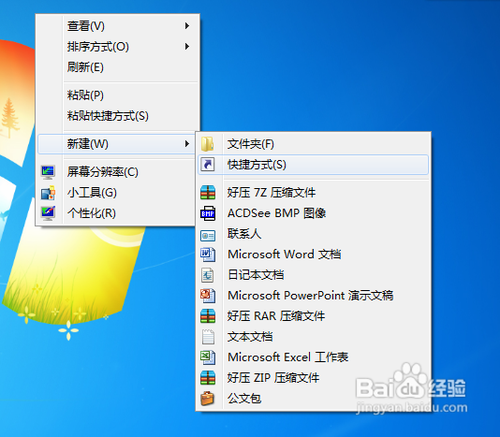Create a new 文本文档

pos(313,337)
